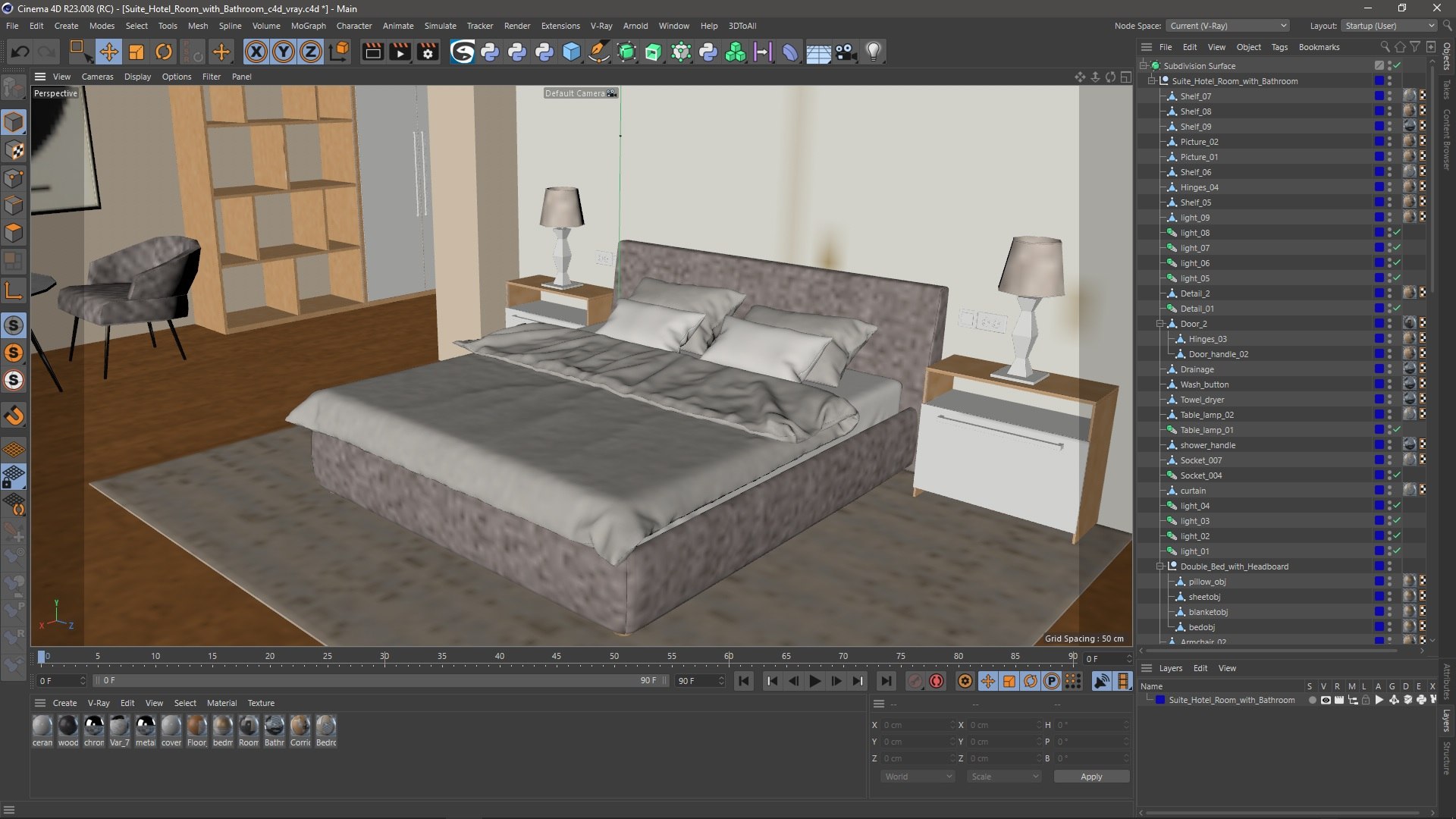The height and width of the screenshot is (819, 1456).
Task: Collapse Suite_Hotel_Room_with_Bathroom node
Action: tap(1152, 81)
